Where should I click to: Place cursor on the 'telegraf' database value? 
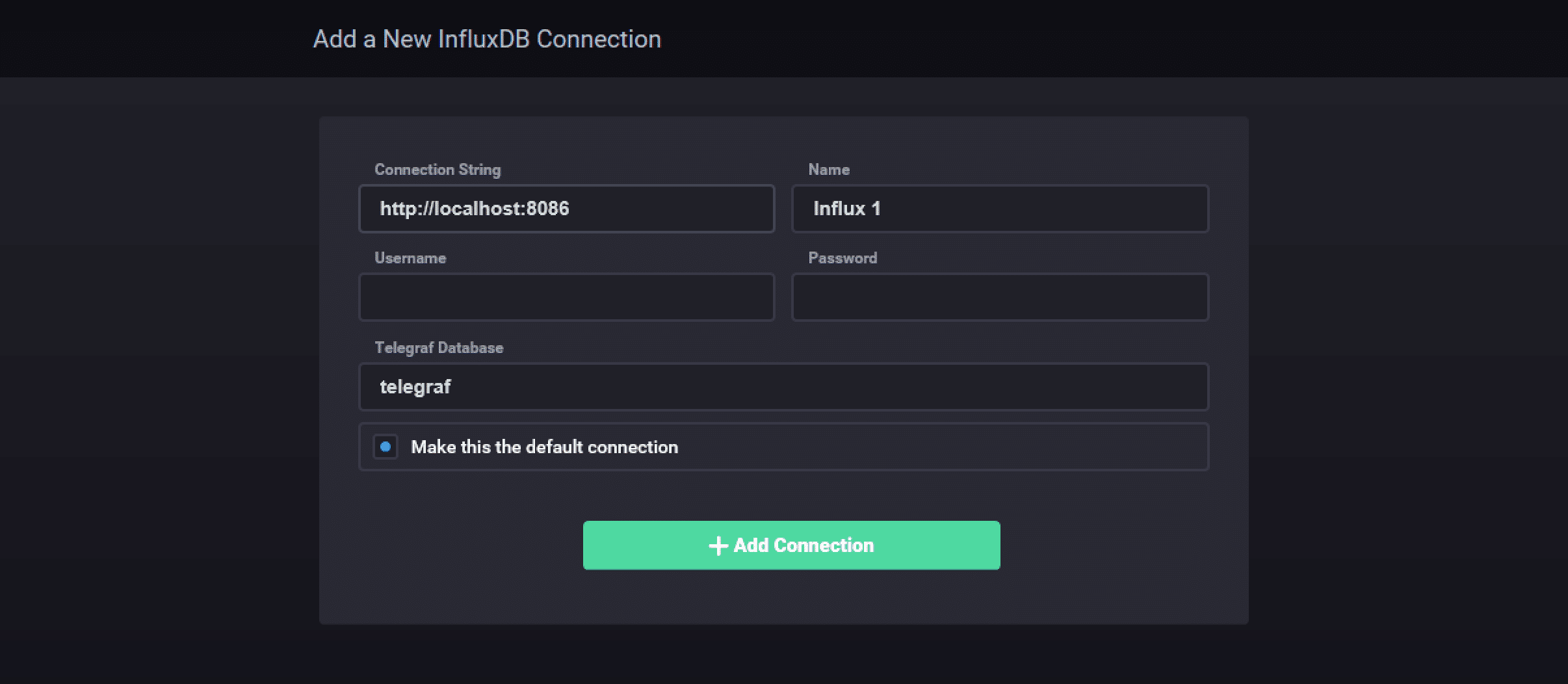[x=415, y=387]
